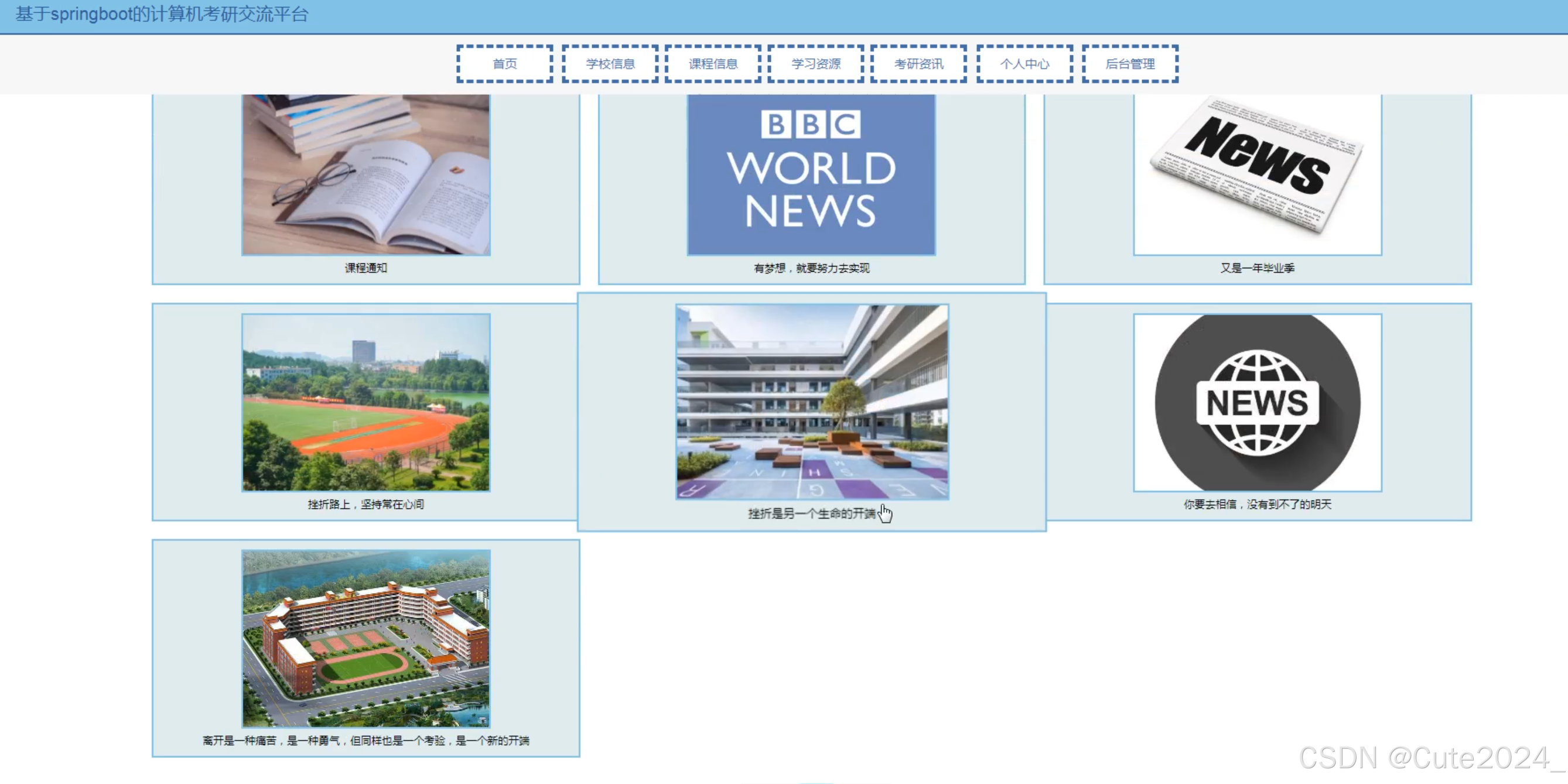Open the 课程通知 article link

[x=366, y=268]
